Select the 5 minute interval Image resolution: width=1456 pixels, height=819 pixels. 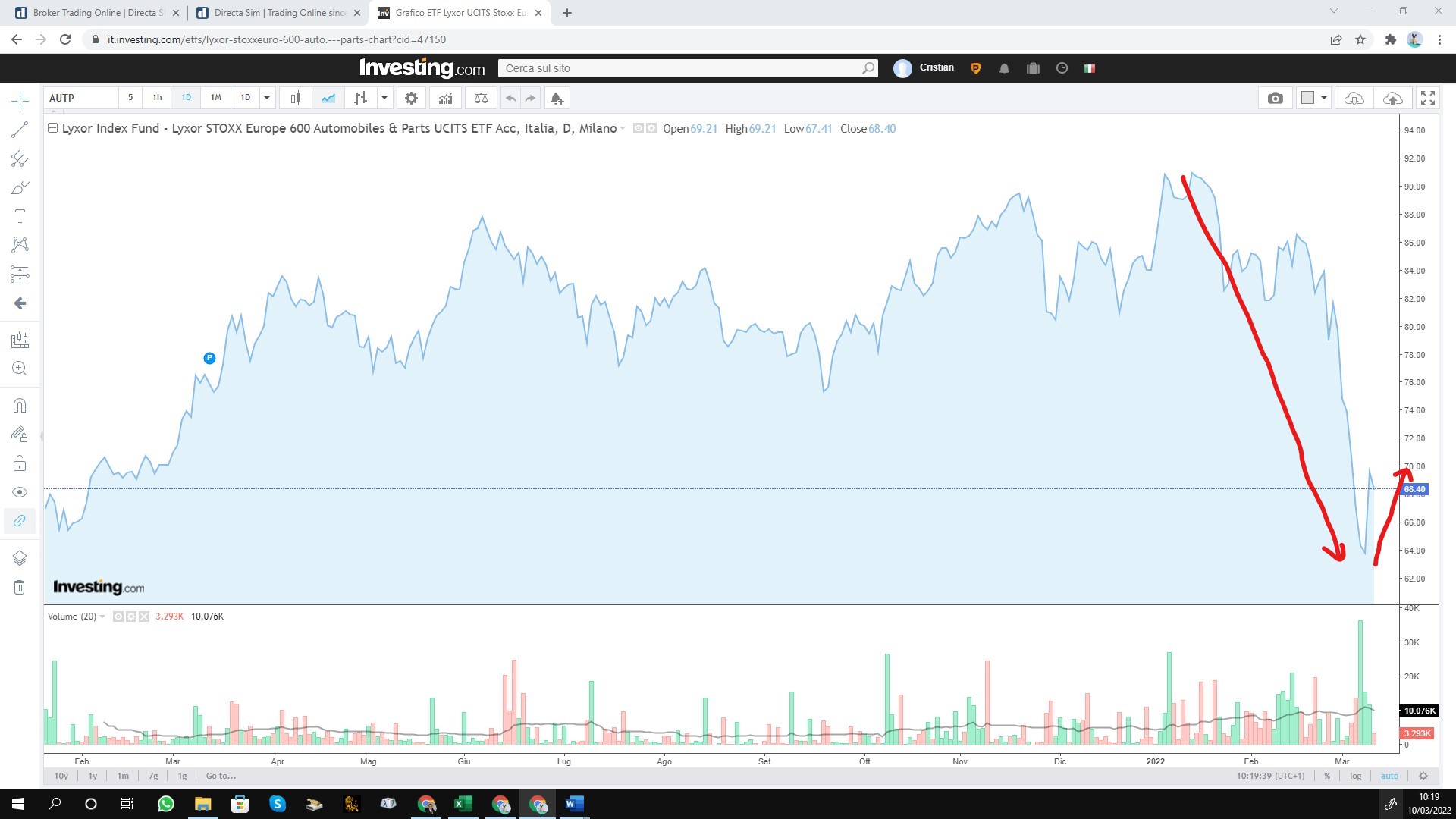[130, 98]
